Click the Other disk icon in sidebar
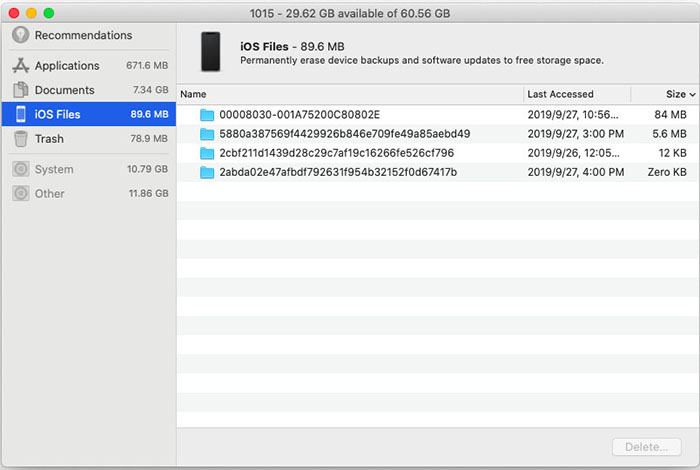The height and width of the screenshot is (470, 700). [21, 193]
